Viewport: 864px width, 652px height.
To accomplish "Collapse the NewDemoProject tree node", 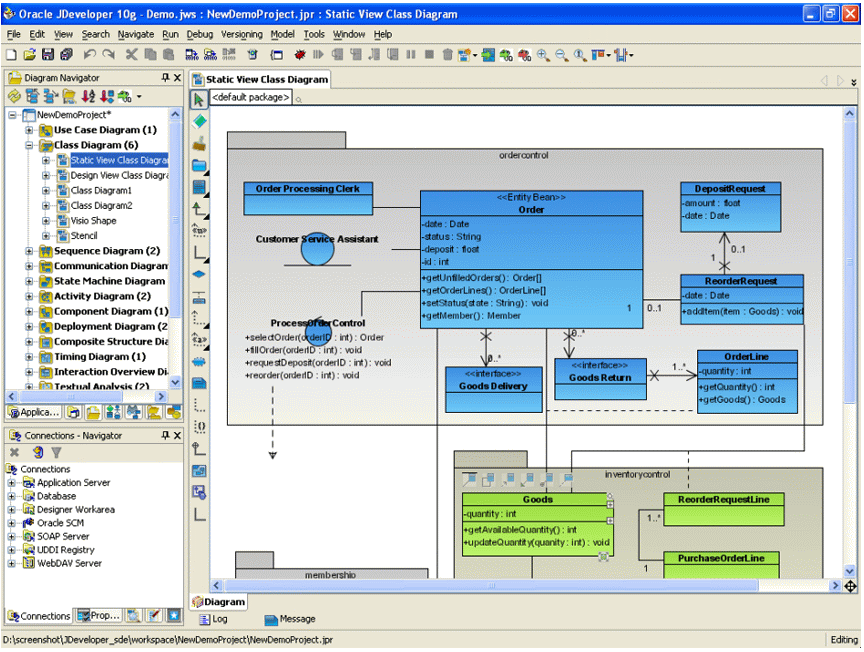I will [12, 115].
